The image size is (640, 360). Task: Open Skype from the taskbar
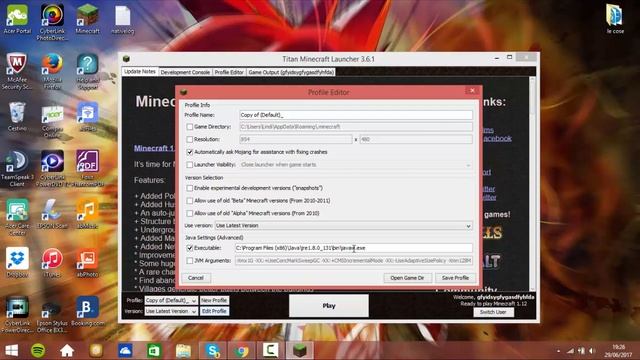pyautogui.click(x=213, y=350)
